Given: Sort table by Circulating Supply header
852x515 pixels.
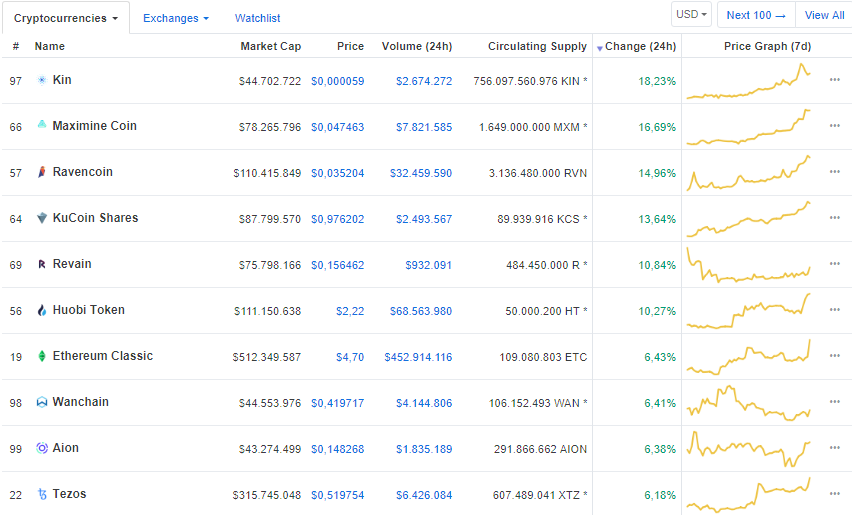Looking at the screenshot, I should coord(537,46).
